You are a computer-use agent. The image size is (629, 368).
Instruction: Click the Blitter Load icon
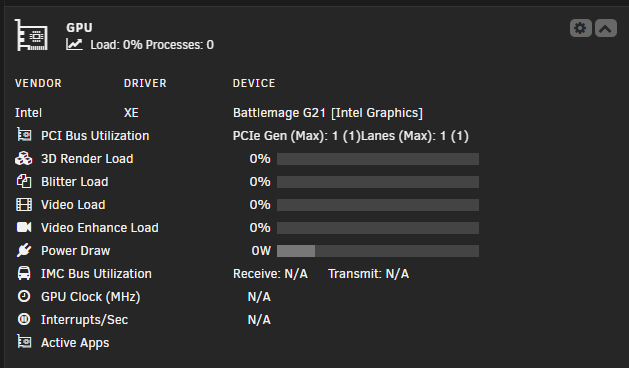24,181
